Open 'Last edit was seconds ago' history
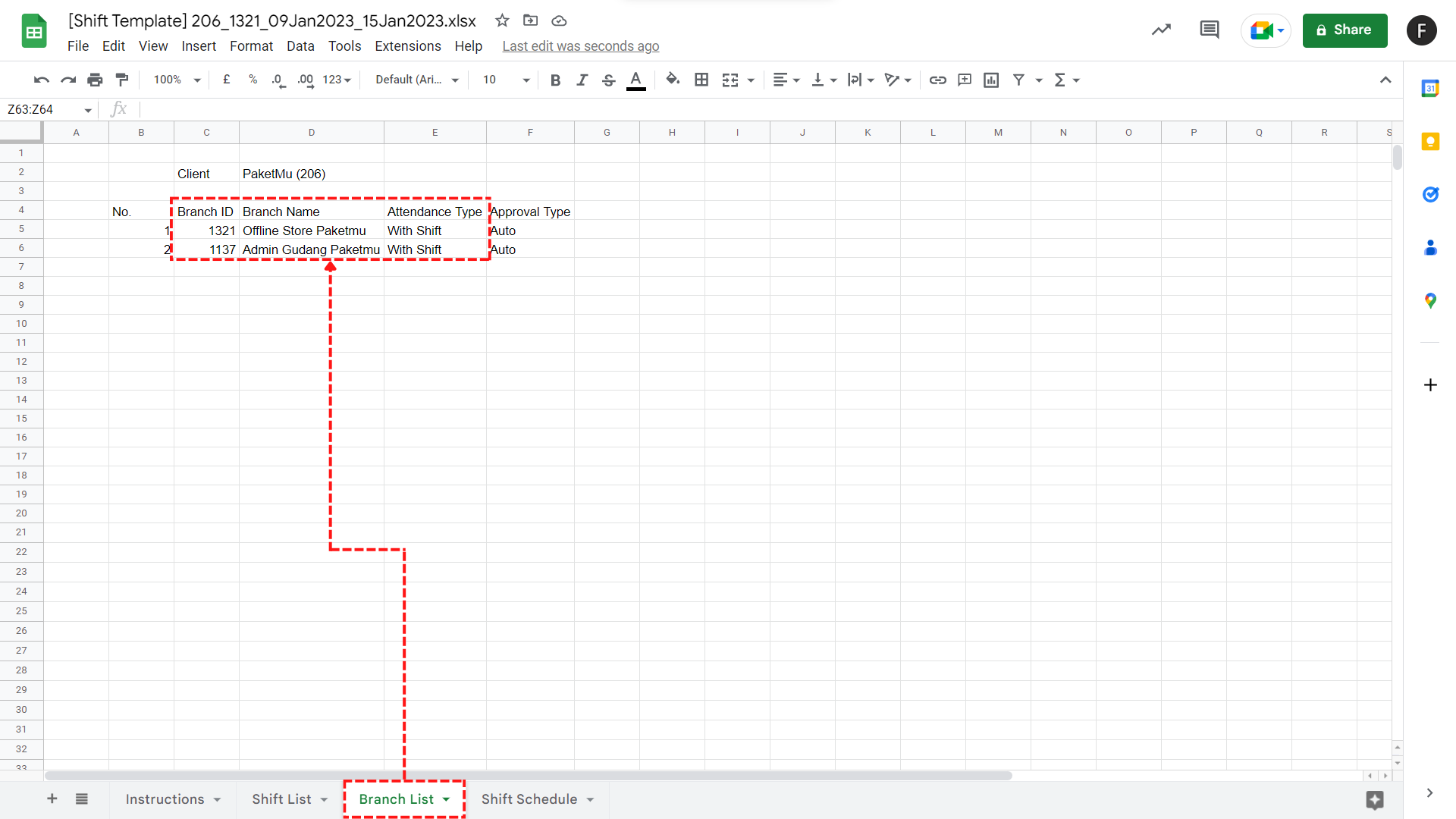 pos(581,46)
